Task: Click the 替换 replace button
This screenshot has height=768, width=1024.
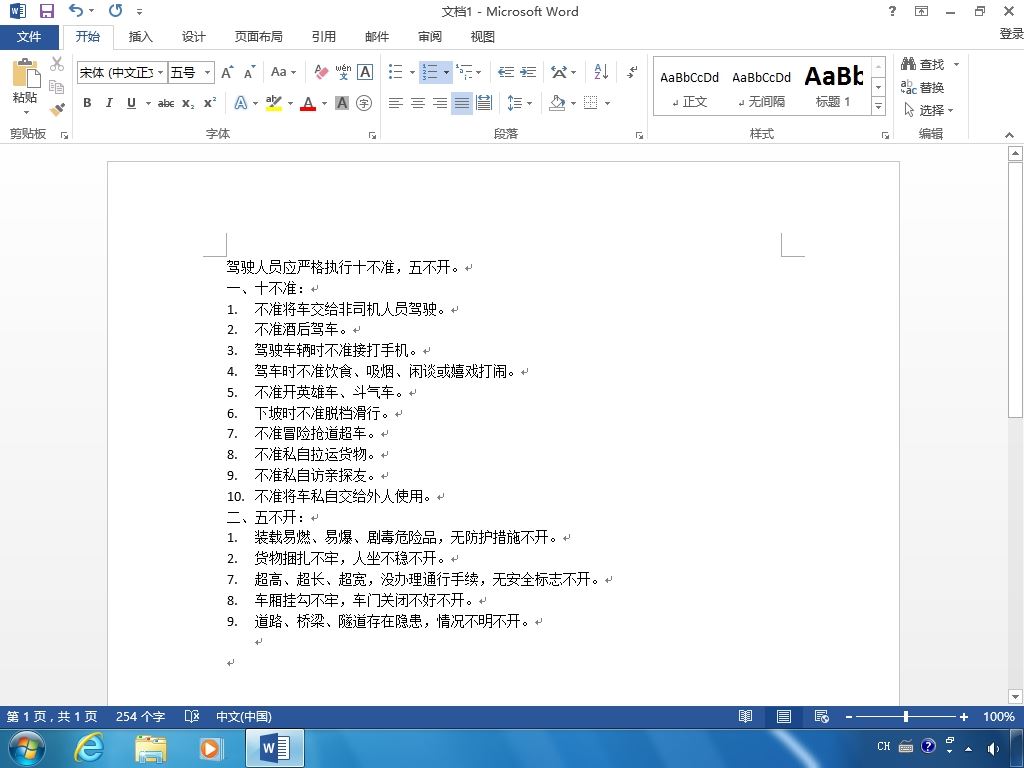Action: (x=923, y=87)
